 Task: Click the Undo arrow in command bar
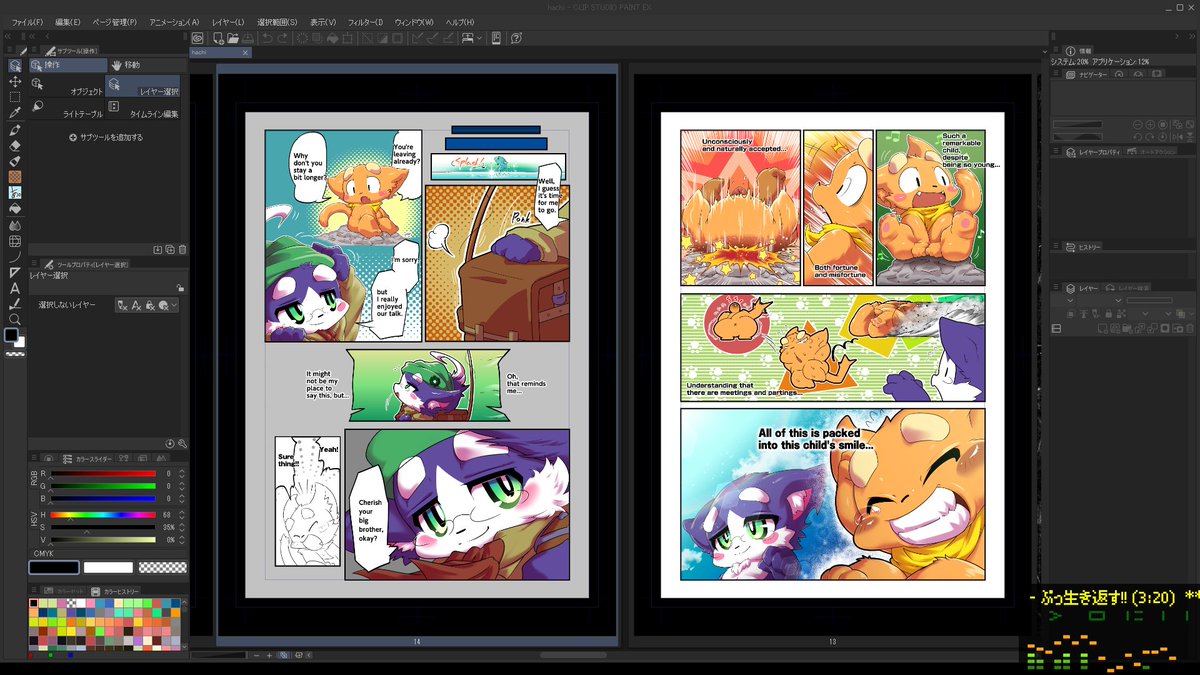pos(266,38)
